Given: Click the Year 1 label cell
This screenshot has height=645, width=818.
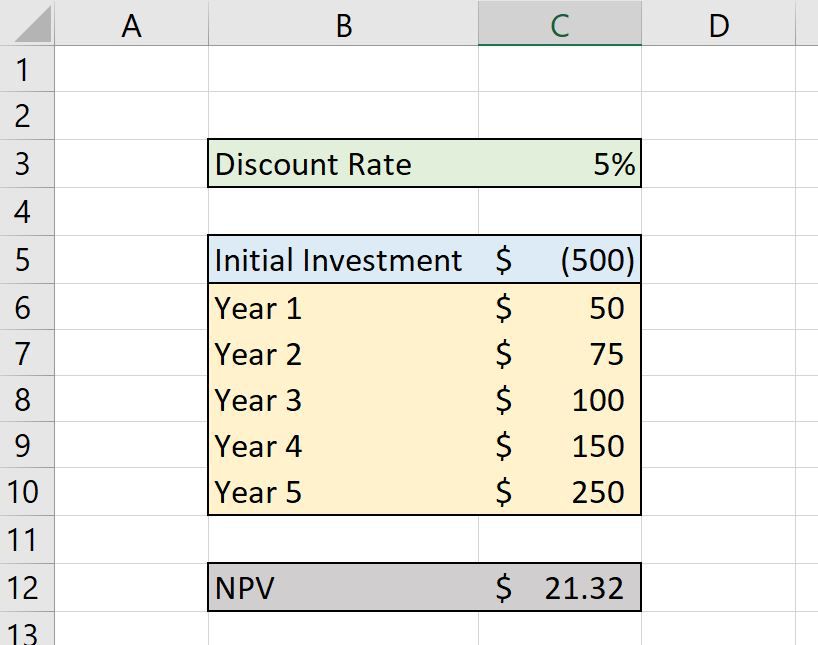Looking at the screenshot, I should (x=343, y=307).
